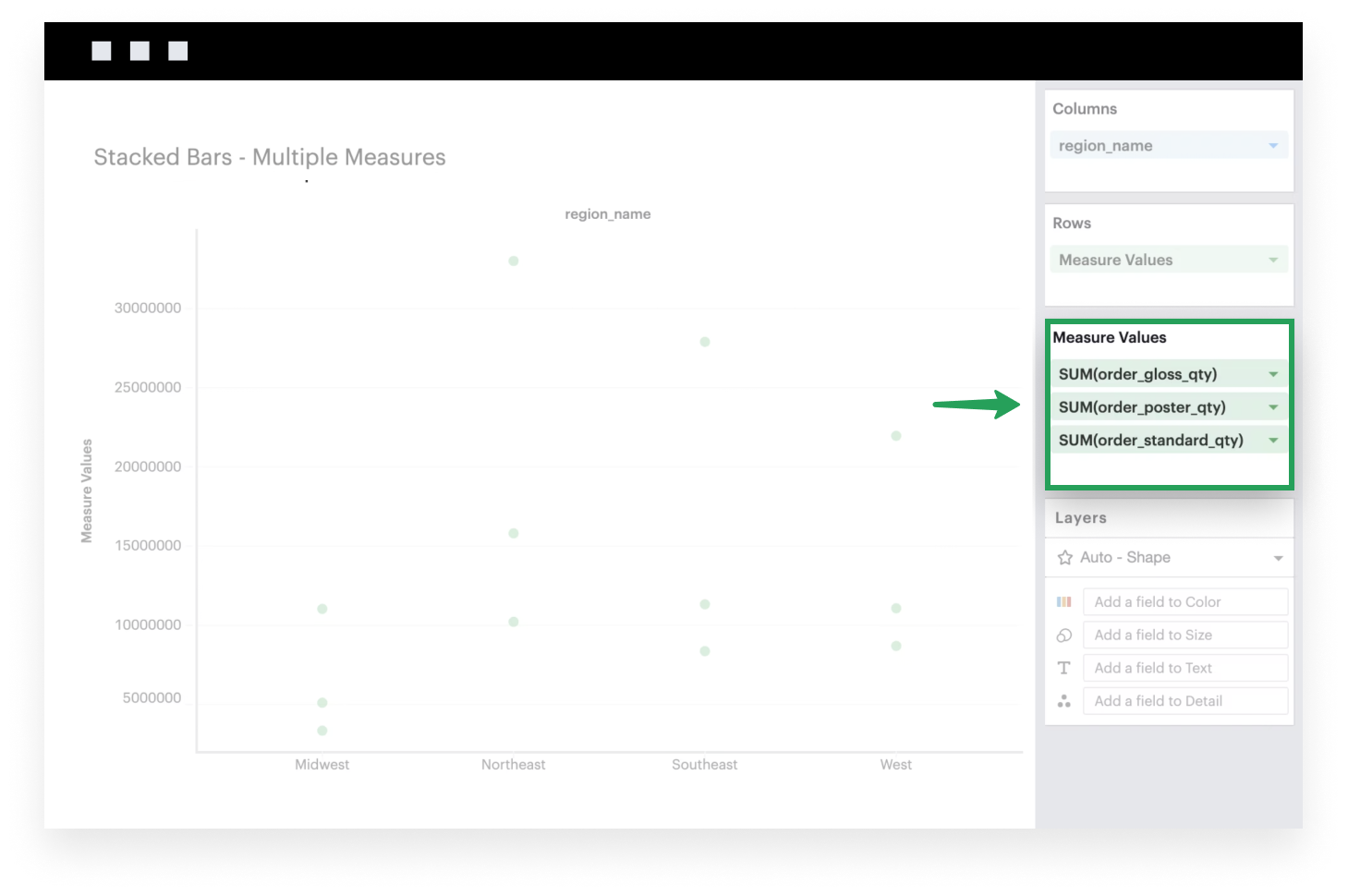Click the colored bars Color encoding icon
This screenshot has height=896, width=1348.
pos(1063,601)
